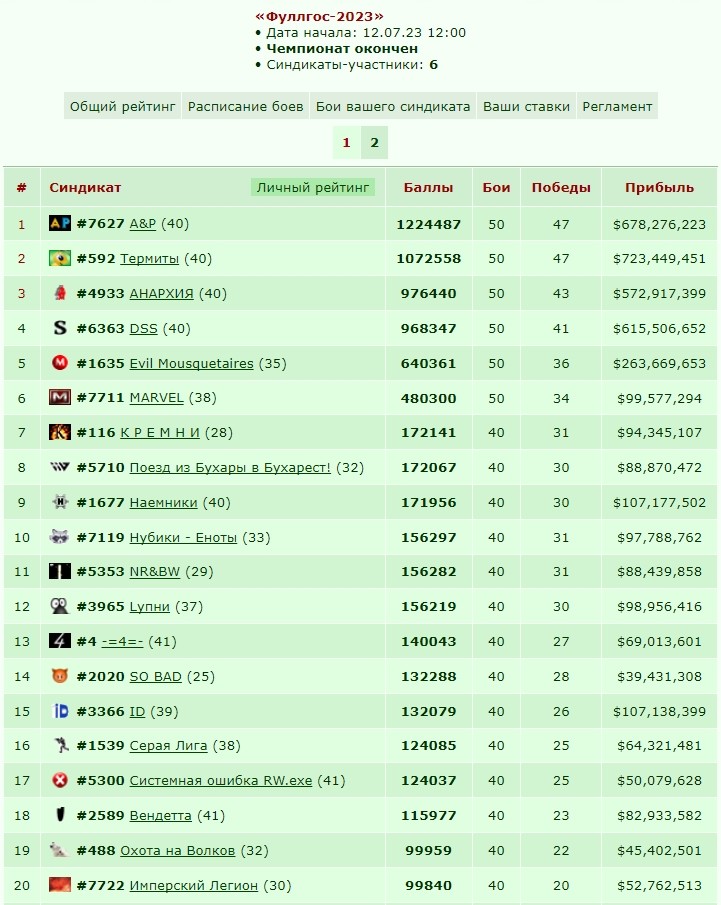Click the DSS syndicate S logo
The image size is (721, 905).
(59, 328)
